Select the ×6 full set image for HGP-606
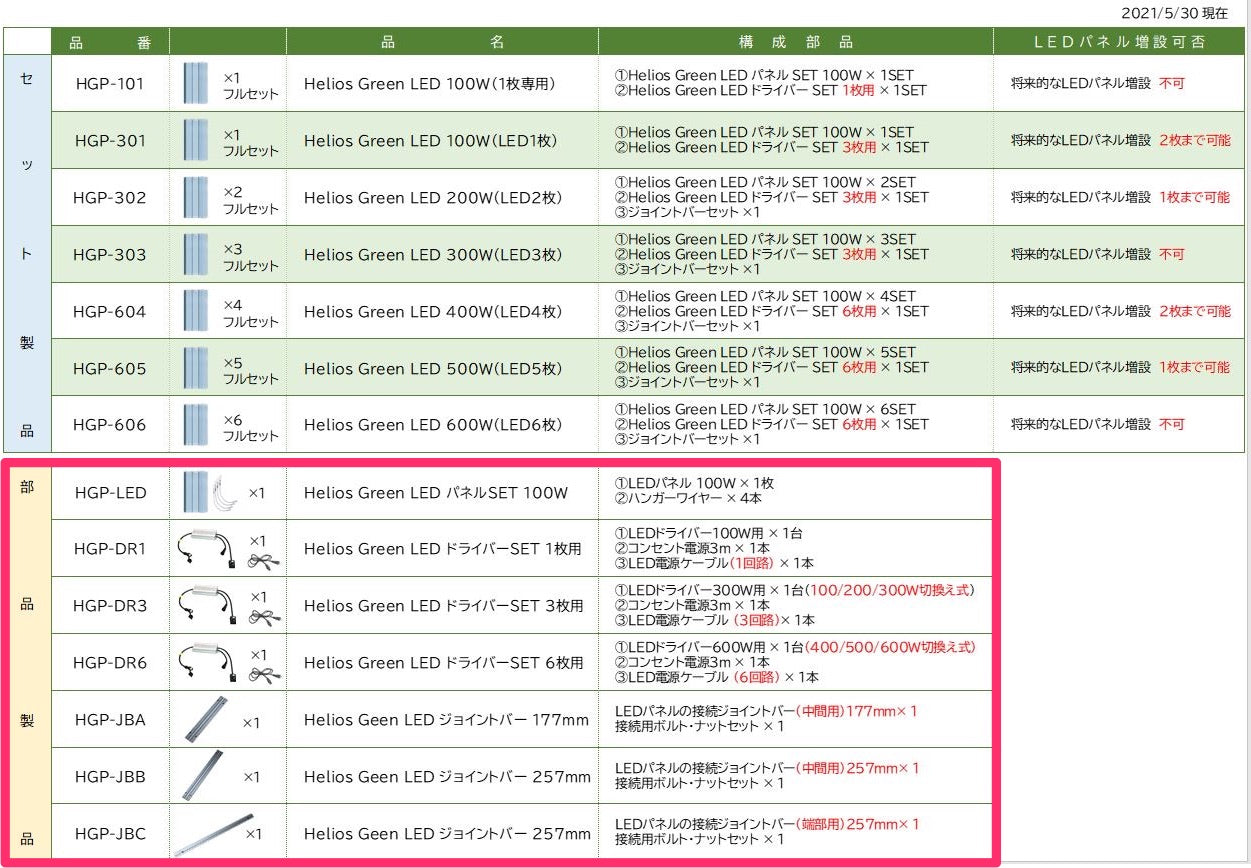 (196, 425)
